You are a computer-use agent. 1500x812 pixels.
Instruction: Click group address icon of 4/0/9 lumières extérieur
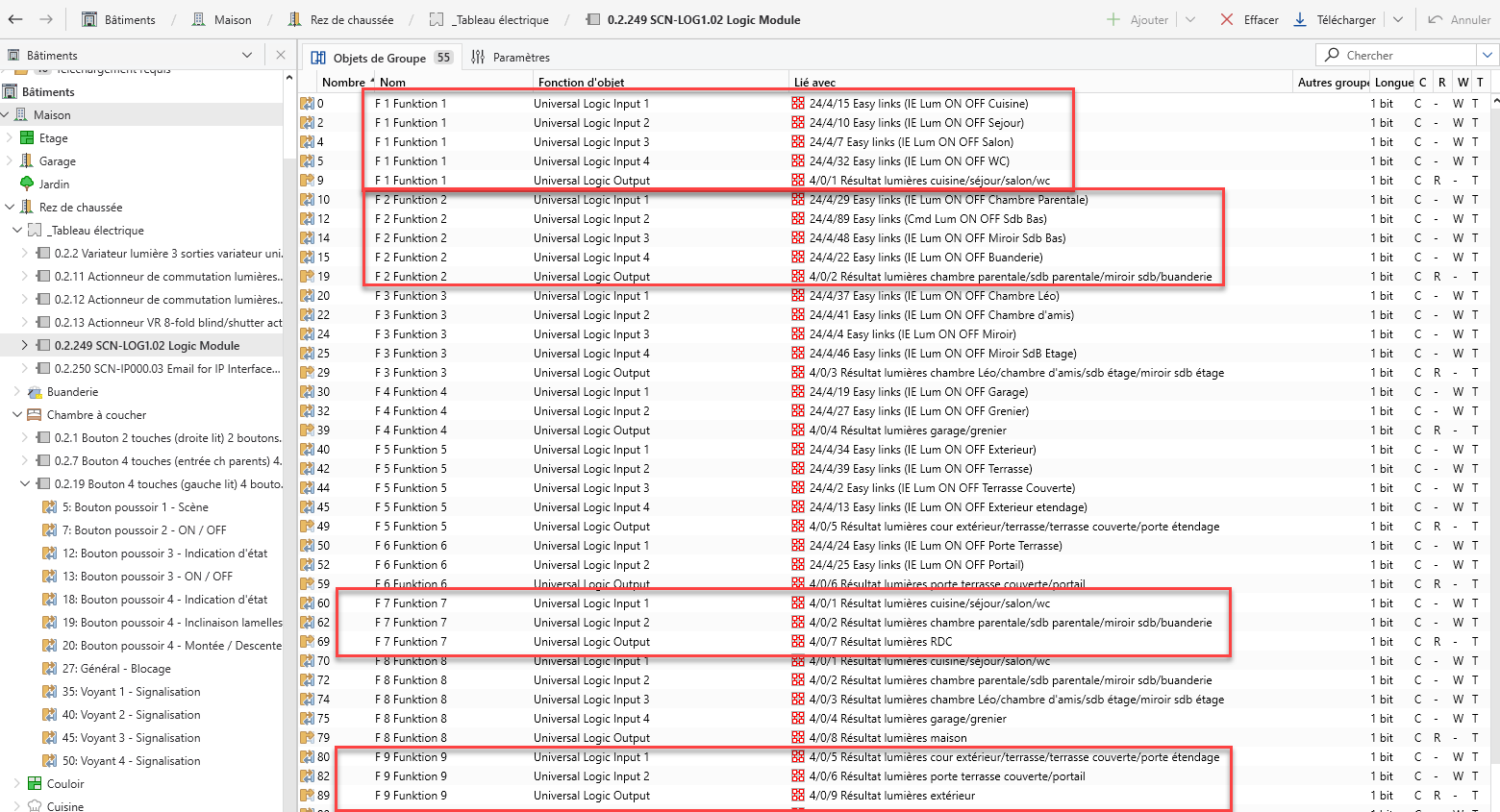coord(798,796)
